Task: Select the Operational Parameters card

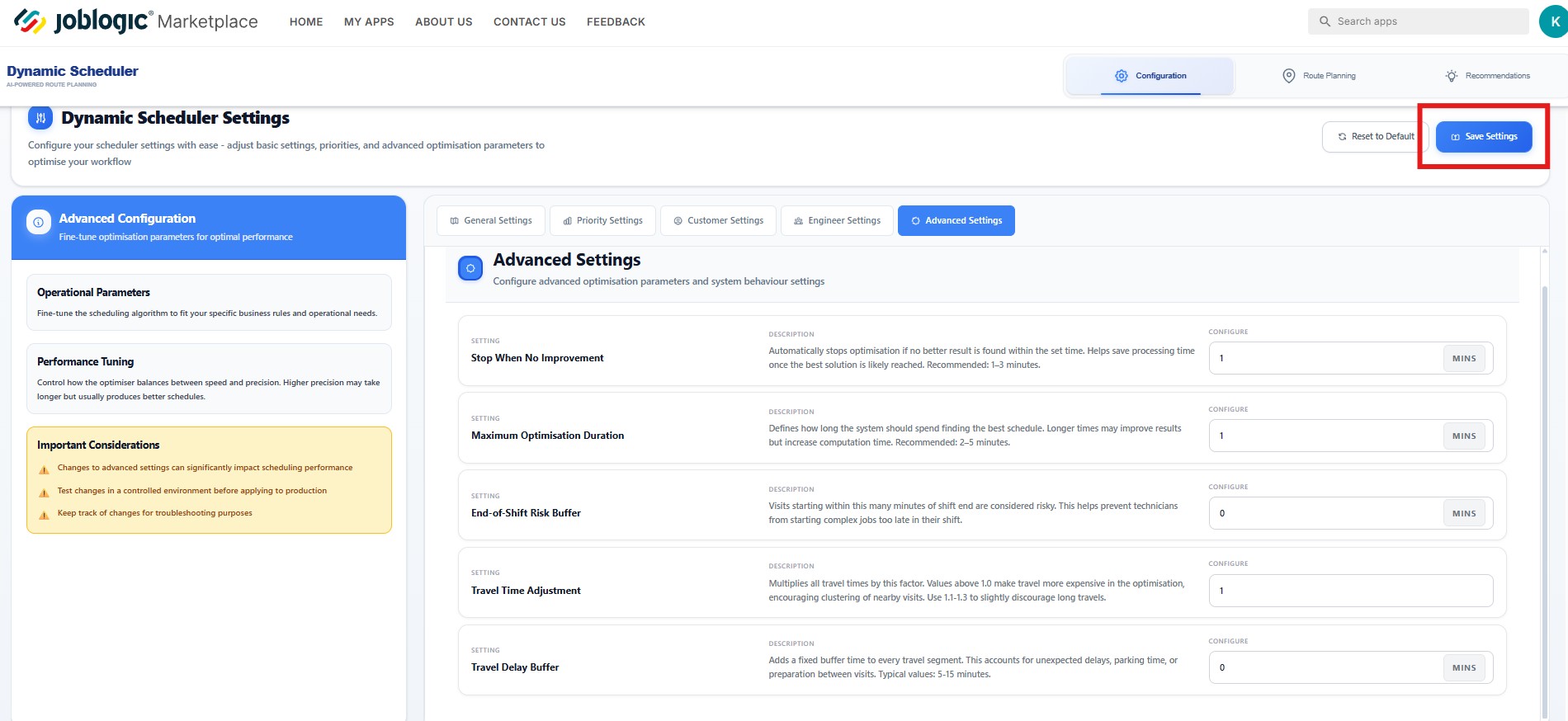Action: click(209, 303)
